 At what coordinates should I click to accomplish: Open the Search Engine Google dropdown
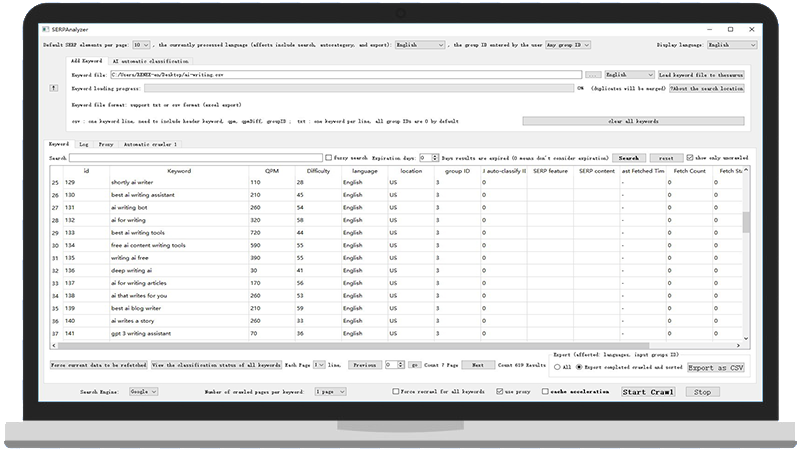tap(143, 391)
